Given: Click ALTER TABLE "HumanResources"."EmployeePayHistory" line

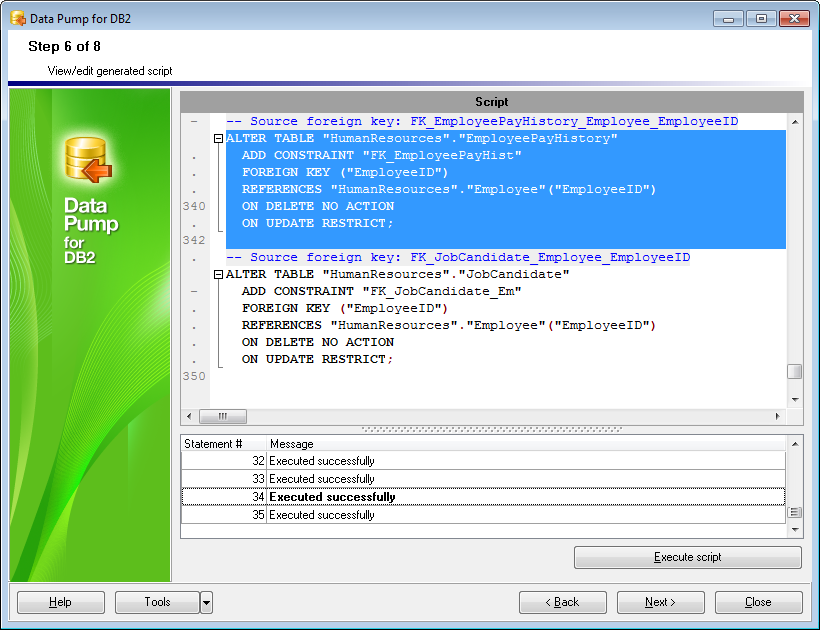Looking at the screenshot, I should (x=422, y=139).
